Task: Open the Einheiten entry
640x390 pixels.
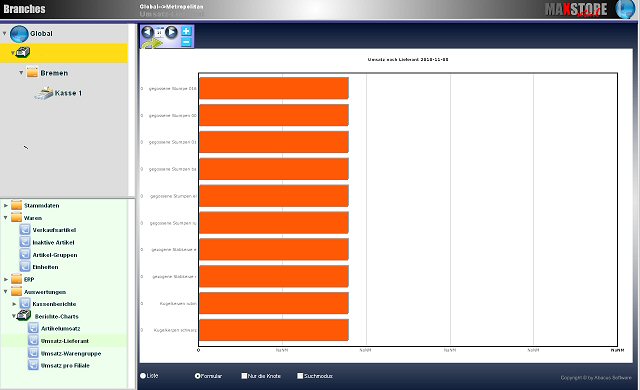Action: (x=45, y=267)
